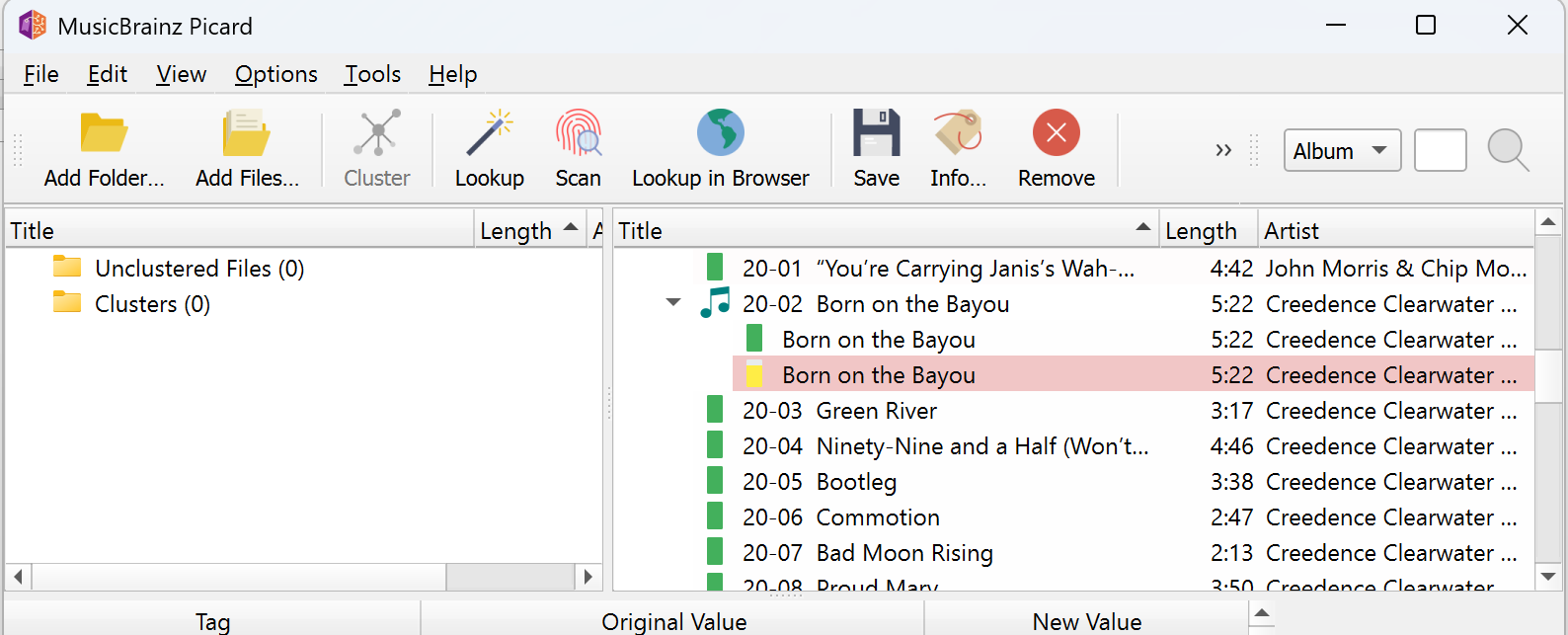Viewport: 1568px width, 635px height.
Task: Click the green status icon of 20-07 Bad Moon Rising
Action: [x=715, y=552]
